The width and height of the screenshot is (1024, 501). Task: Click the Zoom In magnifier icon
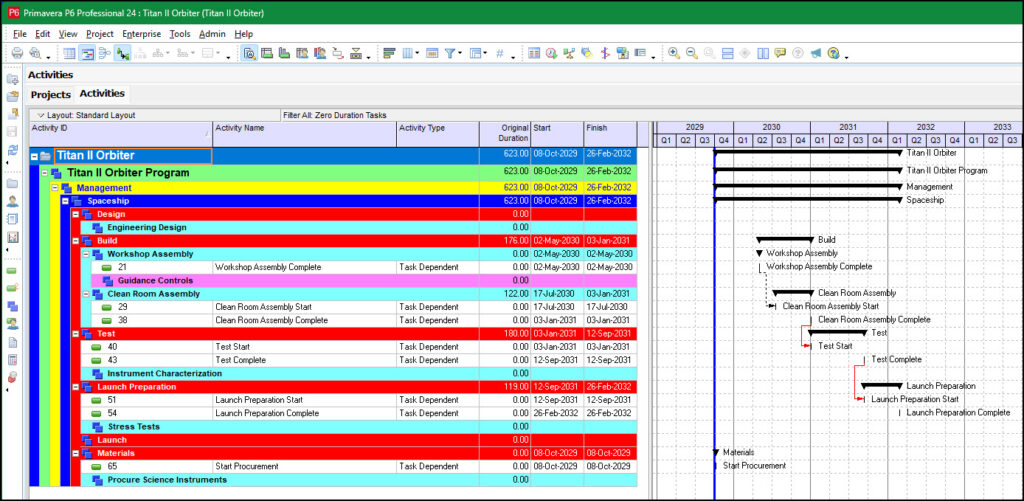(x=674, y=54)
